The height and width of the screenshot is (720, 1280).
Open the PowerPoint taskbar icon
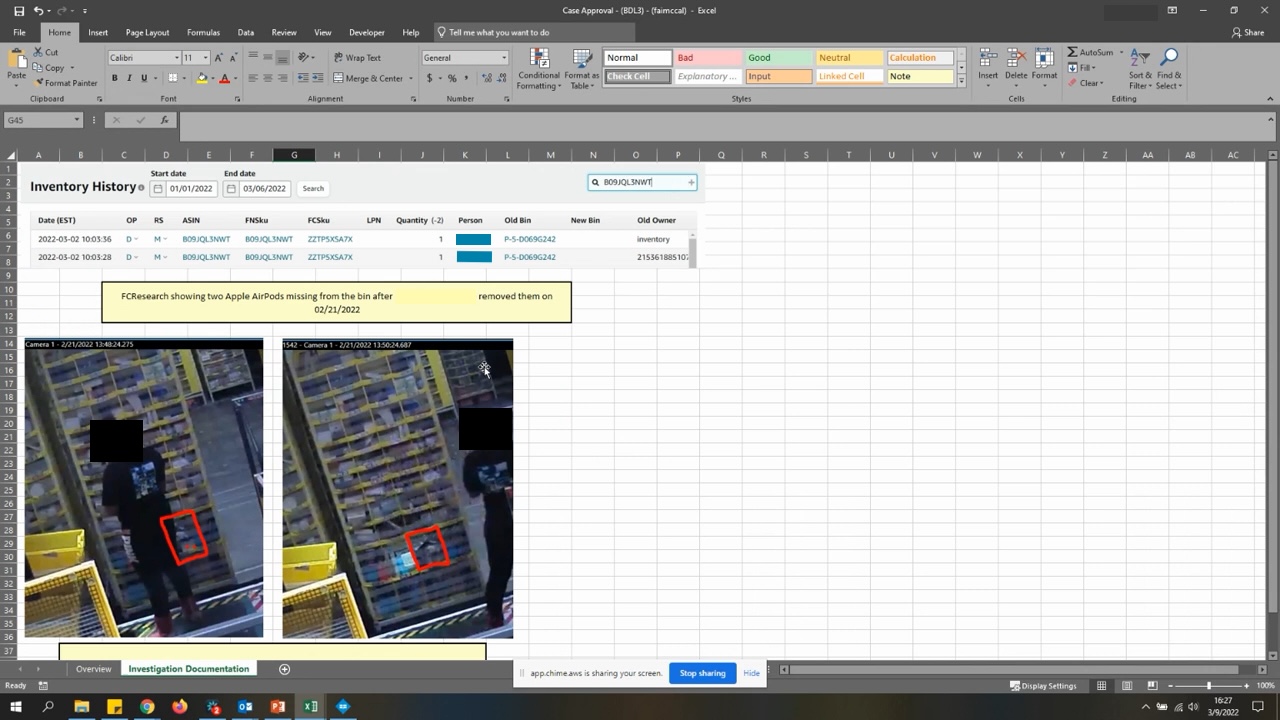pos(278,707)
